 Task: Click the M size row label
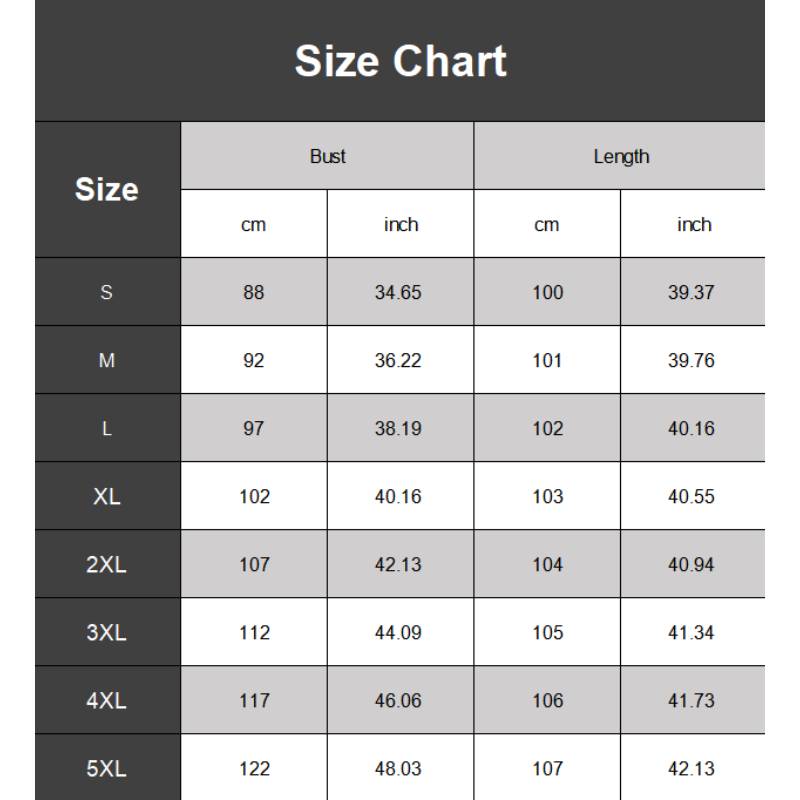[x=107, y=361]
